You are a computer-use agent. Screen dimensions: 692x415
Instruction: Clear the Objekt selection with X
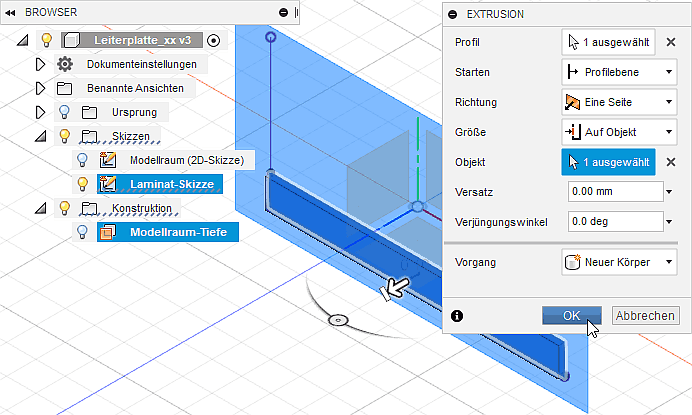tap(671, 161)
